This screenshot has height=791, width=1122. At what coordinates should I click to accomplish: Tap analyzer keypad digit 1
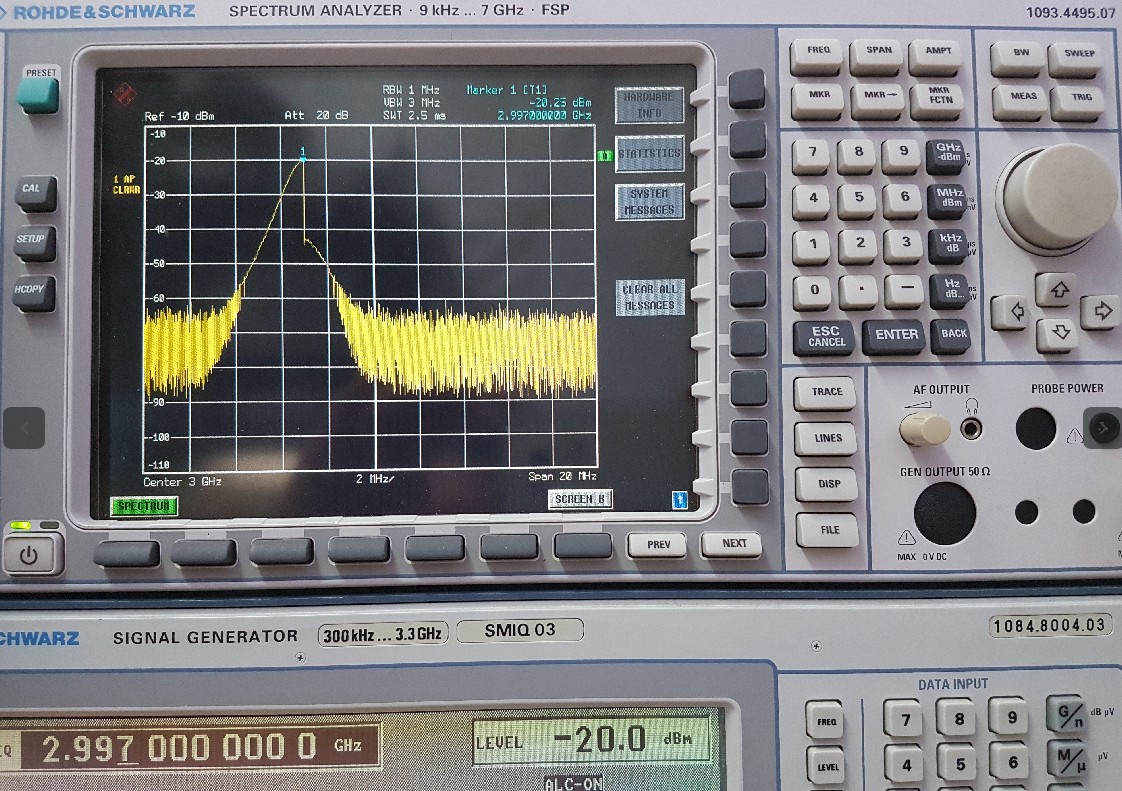point(811,248)
